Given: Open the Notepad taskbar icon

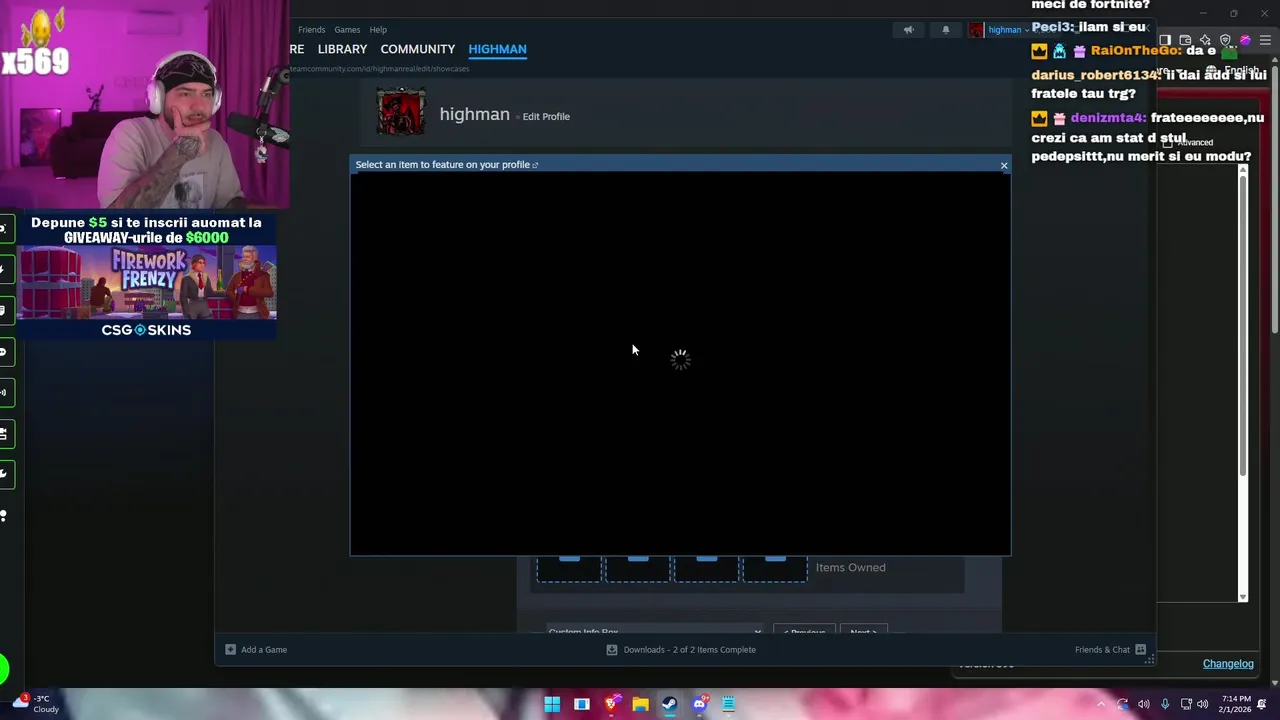Looking at the screenshot, I should coord(728,704).
